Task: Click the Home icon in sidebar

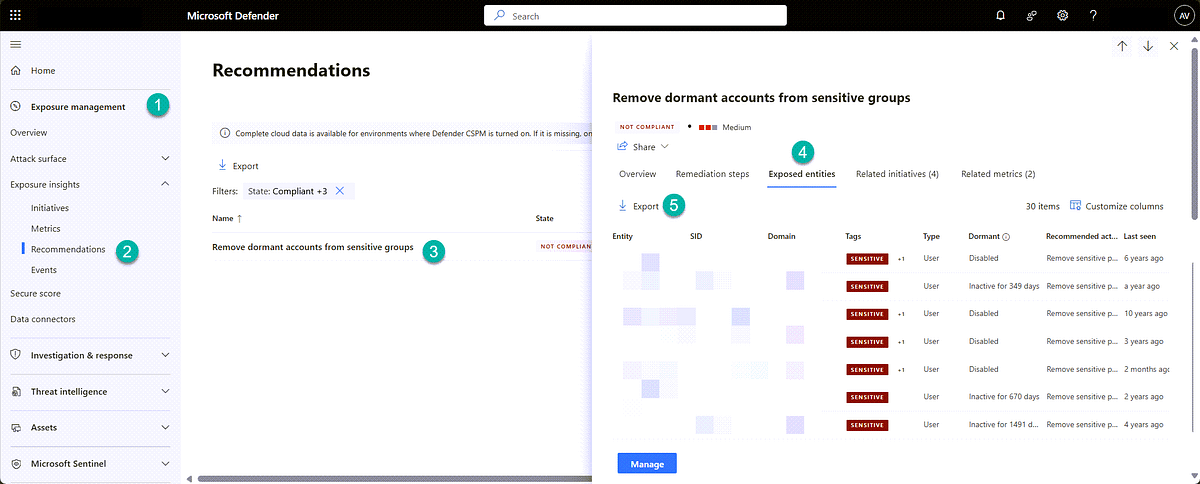Action: point(15,71)
